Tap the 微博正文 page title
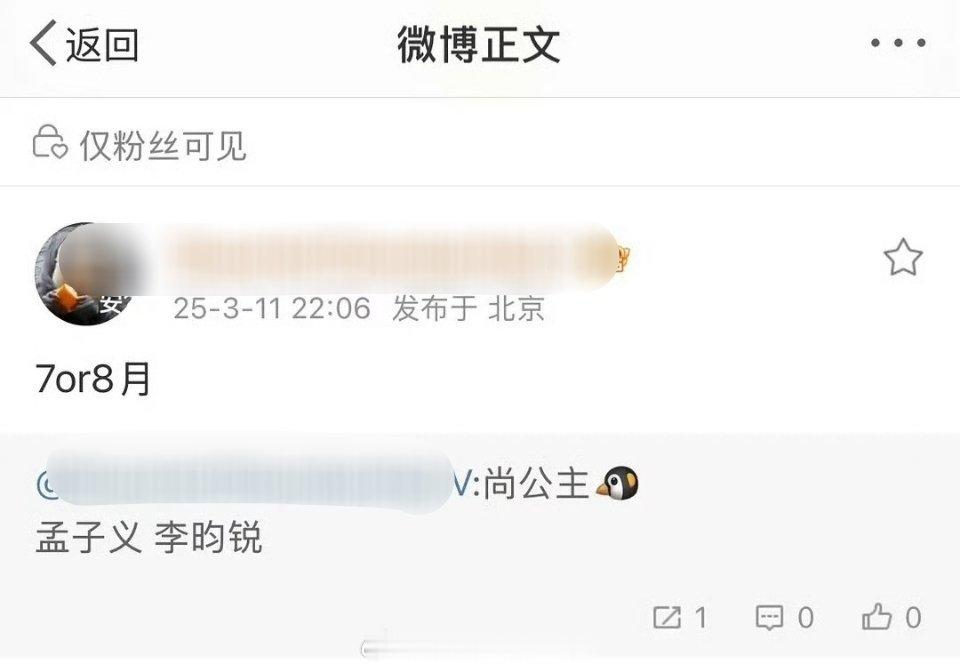Viewport: 960px width, 669px height. click(479, 44)
